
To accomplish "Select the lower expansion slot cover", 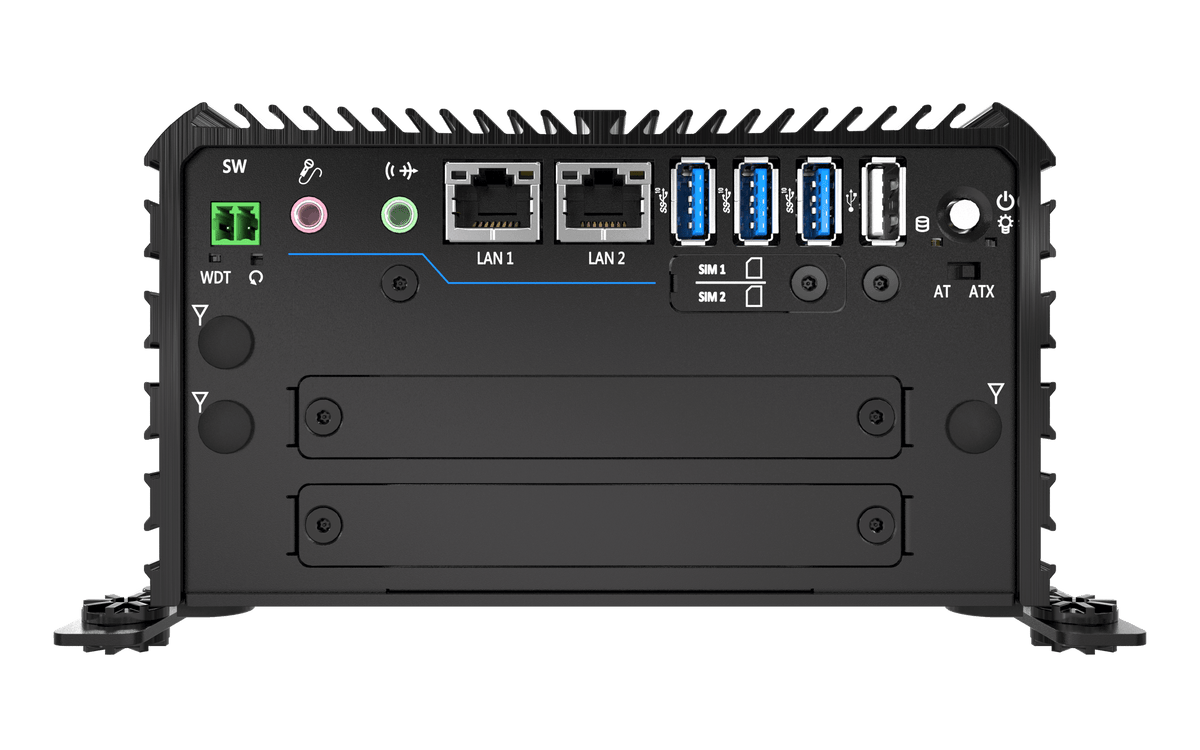I will pos(599,525).
